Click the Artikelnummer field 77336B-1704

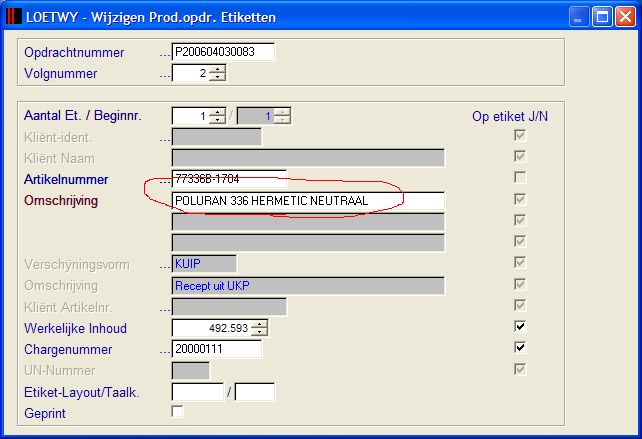(229, 179)
